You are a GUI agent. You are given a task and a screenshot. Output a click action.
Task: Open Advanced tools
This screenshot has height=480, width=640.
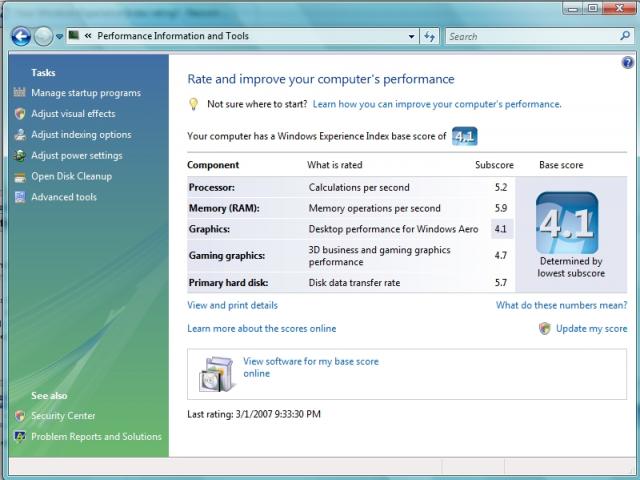[x=64, y=197]
